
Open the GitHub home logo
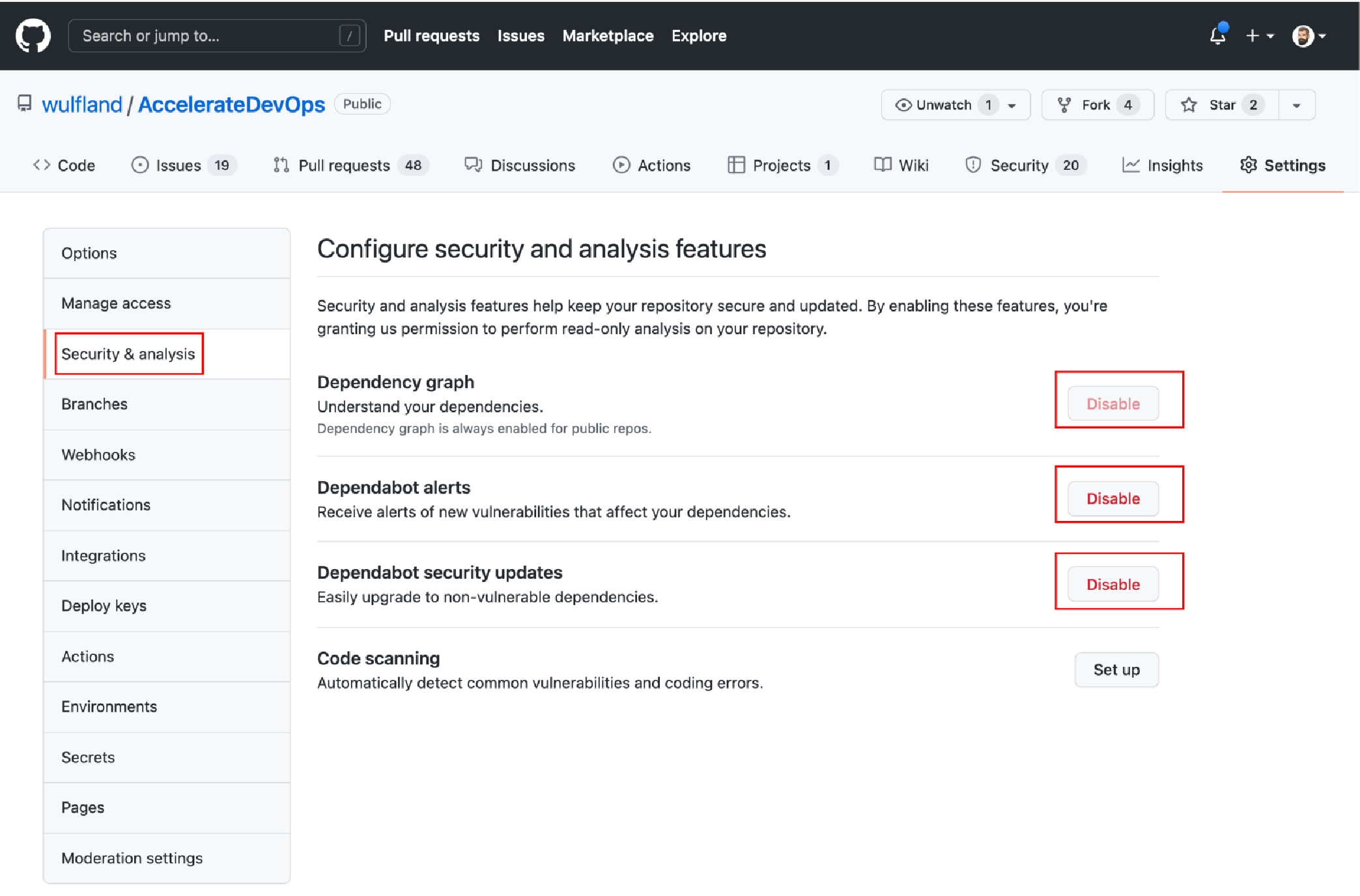[33, 35]
